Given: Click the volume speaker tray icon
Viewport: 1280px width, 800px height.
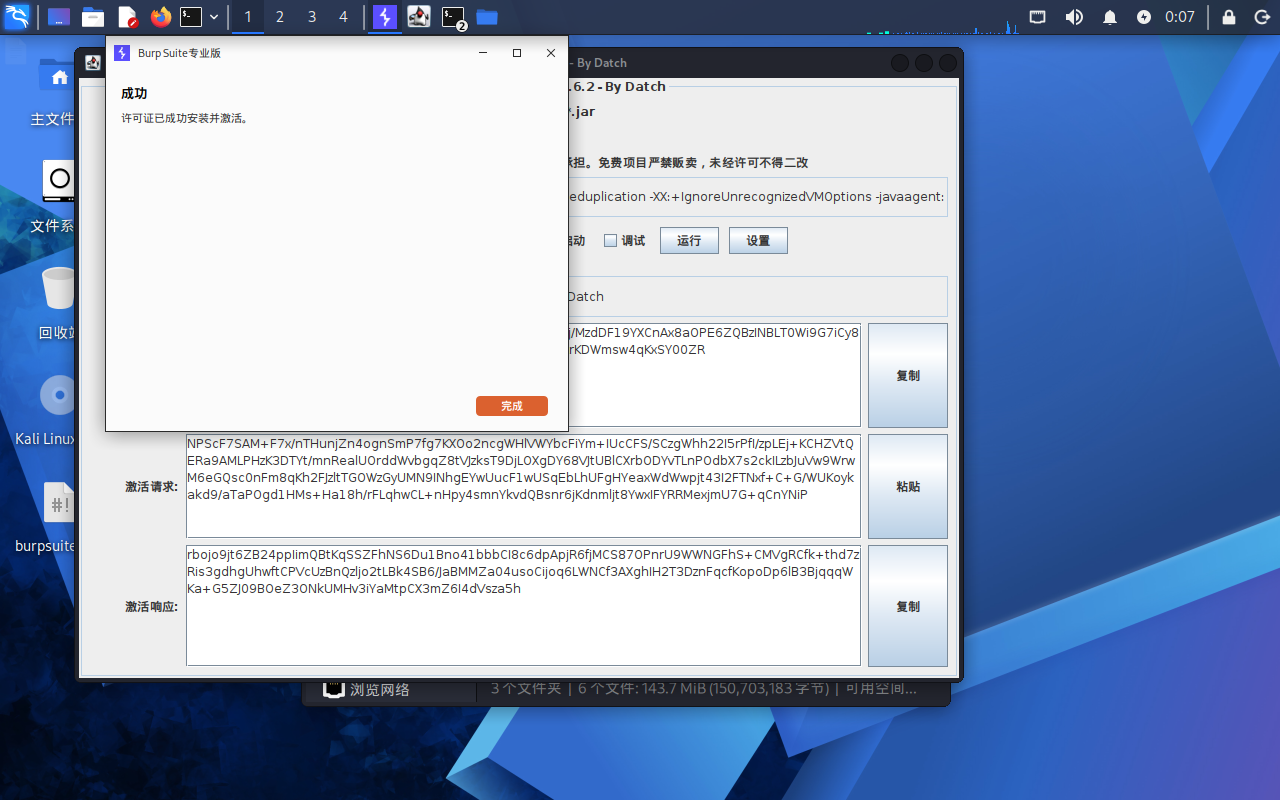Looking at the screenshot, I should tap(1074, 17).
